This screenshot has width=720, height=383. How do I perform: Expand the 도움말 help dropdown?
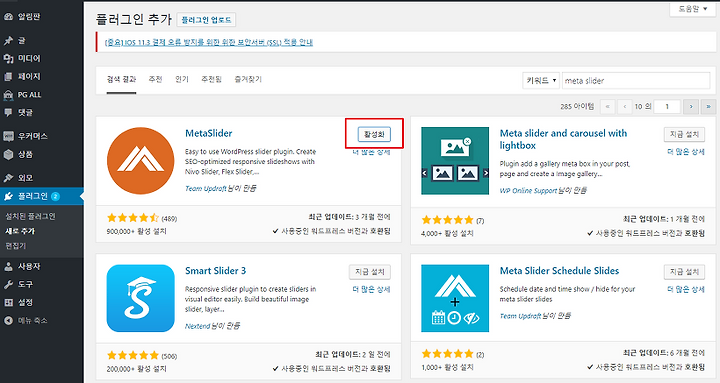click(692, 9)
